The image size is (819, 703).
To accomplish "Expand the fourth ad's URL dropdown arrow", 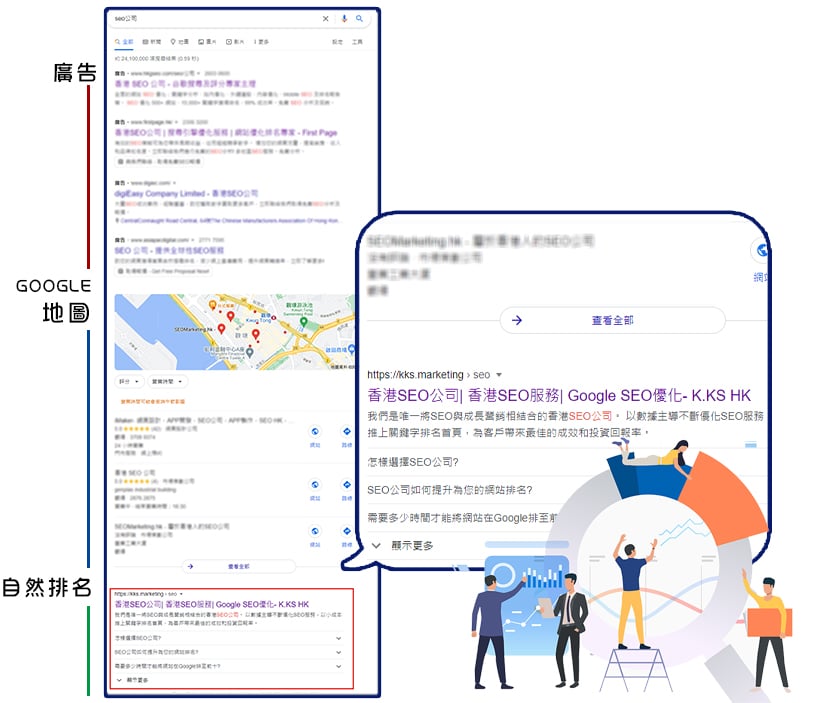I will (x=193, y=240).
